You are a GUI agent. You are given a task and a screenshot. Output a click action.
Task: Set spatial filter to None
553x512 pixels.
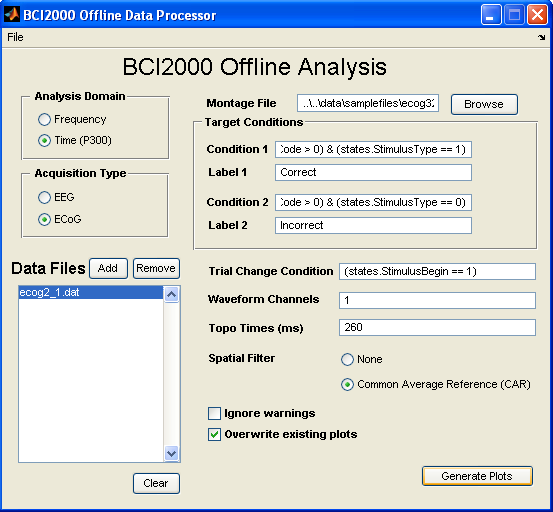[347, 359]
